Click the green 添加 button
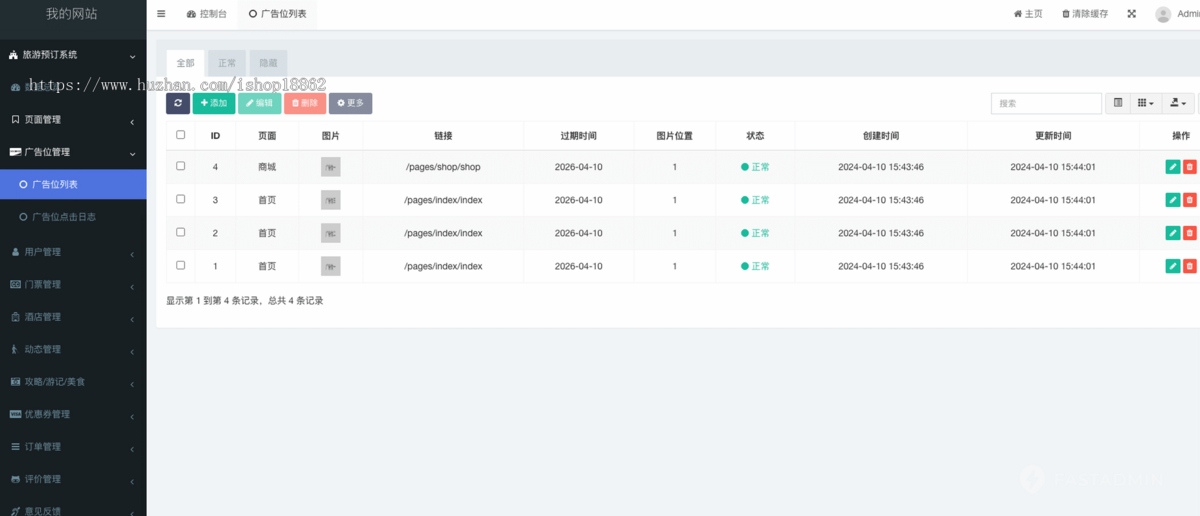This screenshot has width=1200, height=516. point(214,103)
